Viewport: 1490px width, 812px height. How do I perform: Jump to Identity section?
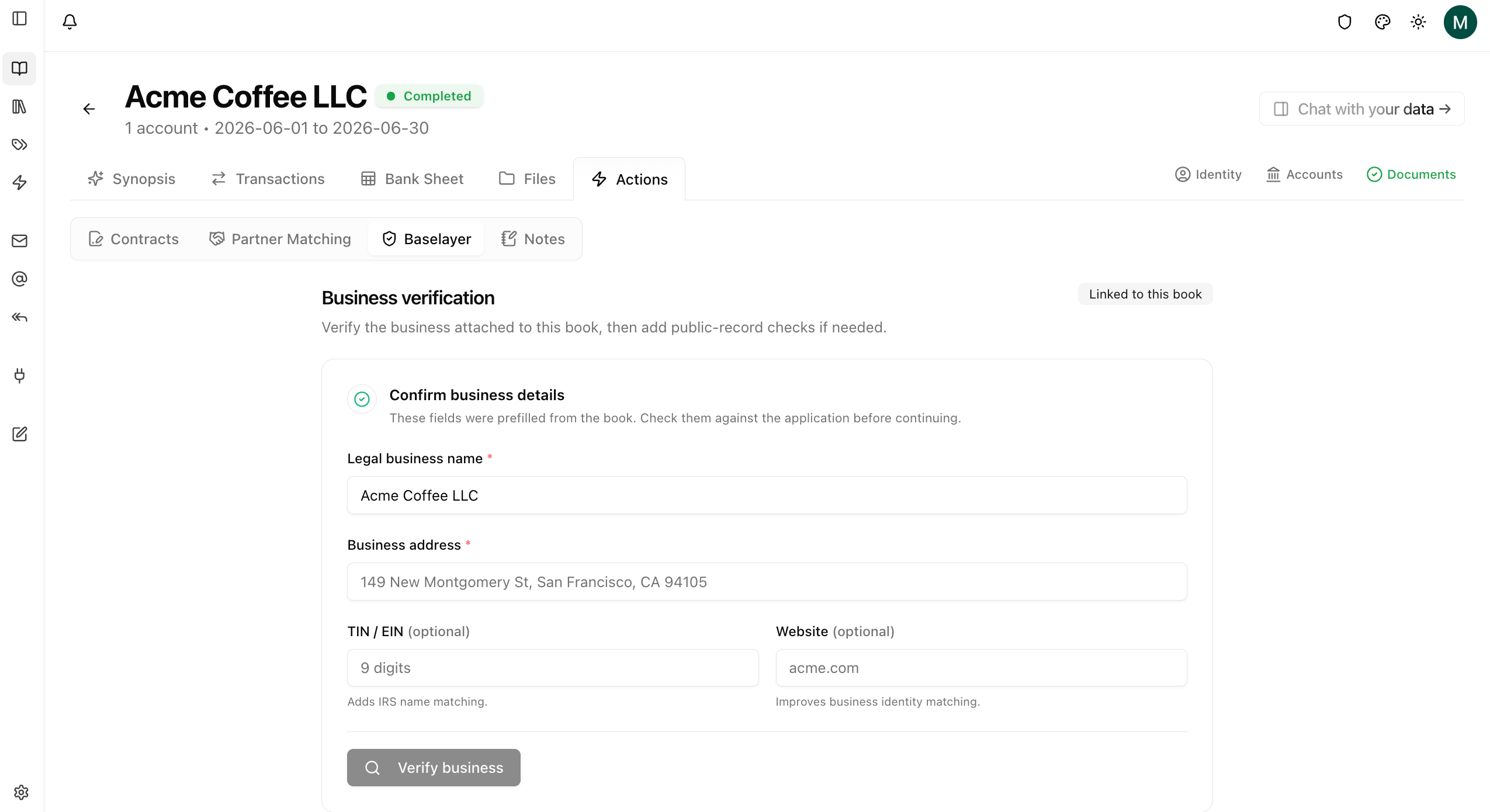click(x=1208, y=175)
